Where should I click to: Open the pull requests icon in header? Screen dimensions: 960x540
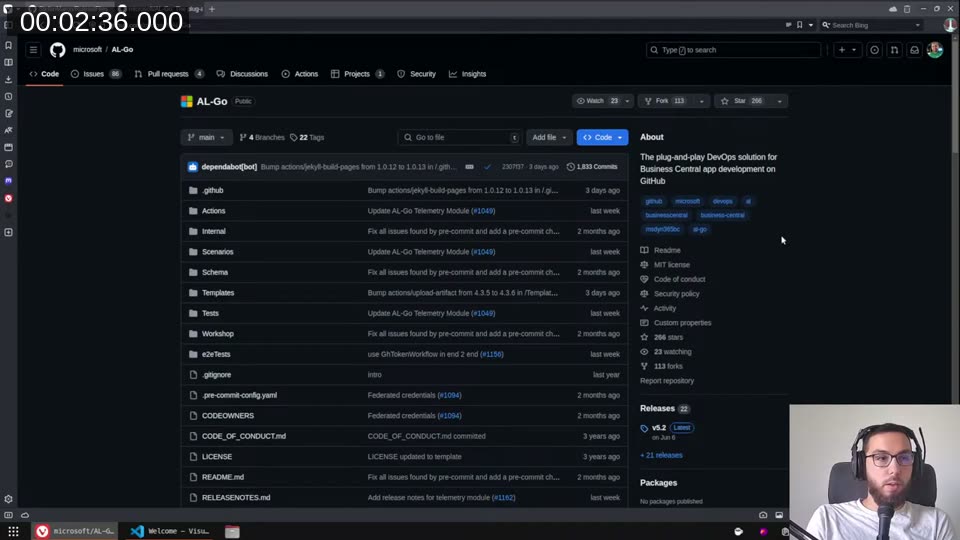894,50
